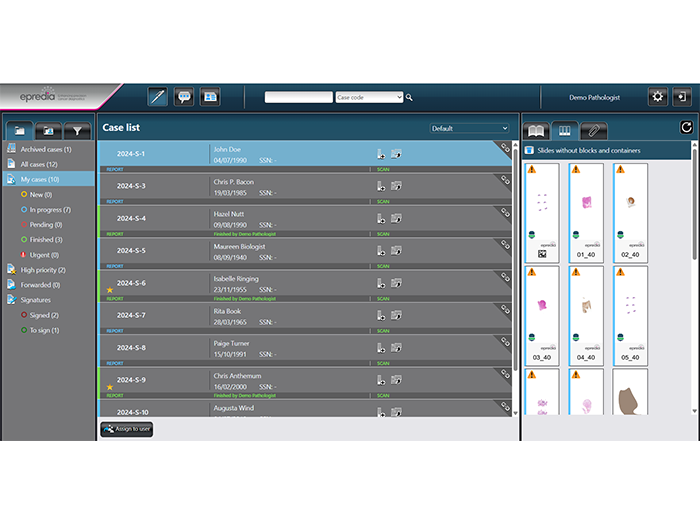This screenshot has width=700, height=525.
Task: Select All cases (12) in sidebar
Action: (x=39, y=164)
